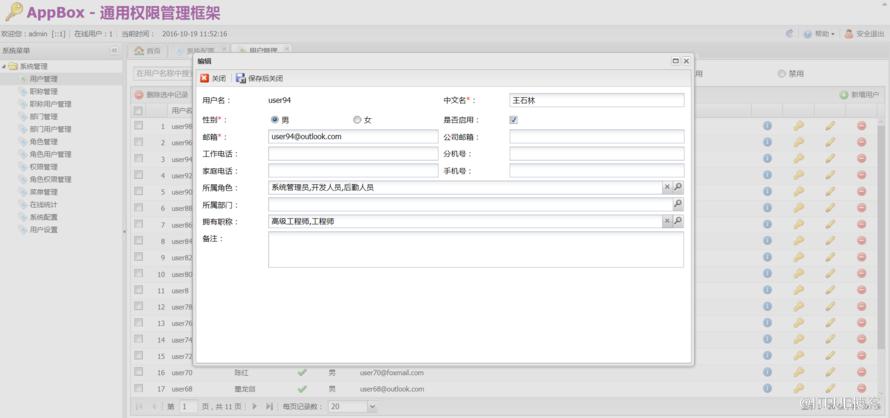This screenshot has height=418, width=890.
Task: Open 职称管理 in the sidebar tree
Action: pyautogui.click(x=44, y=91)
